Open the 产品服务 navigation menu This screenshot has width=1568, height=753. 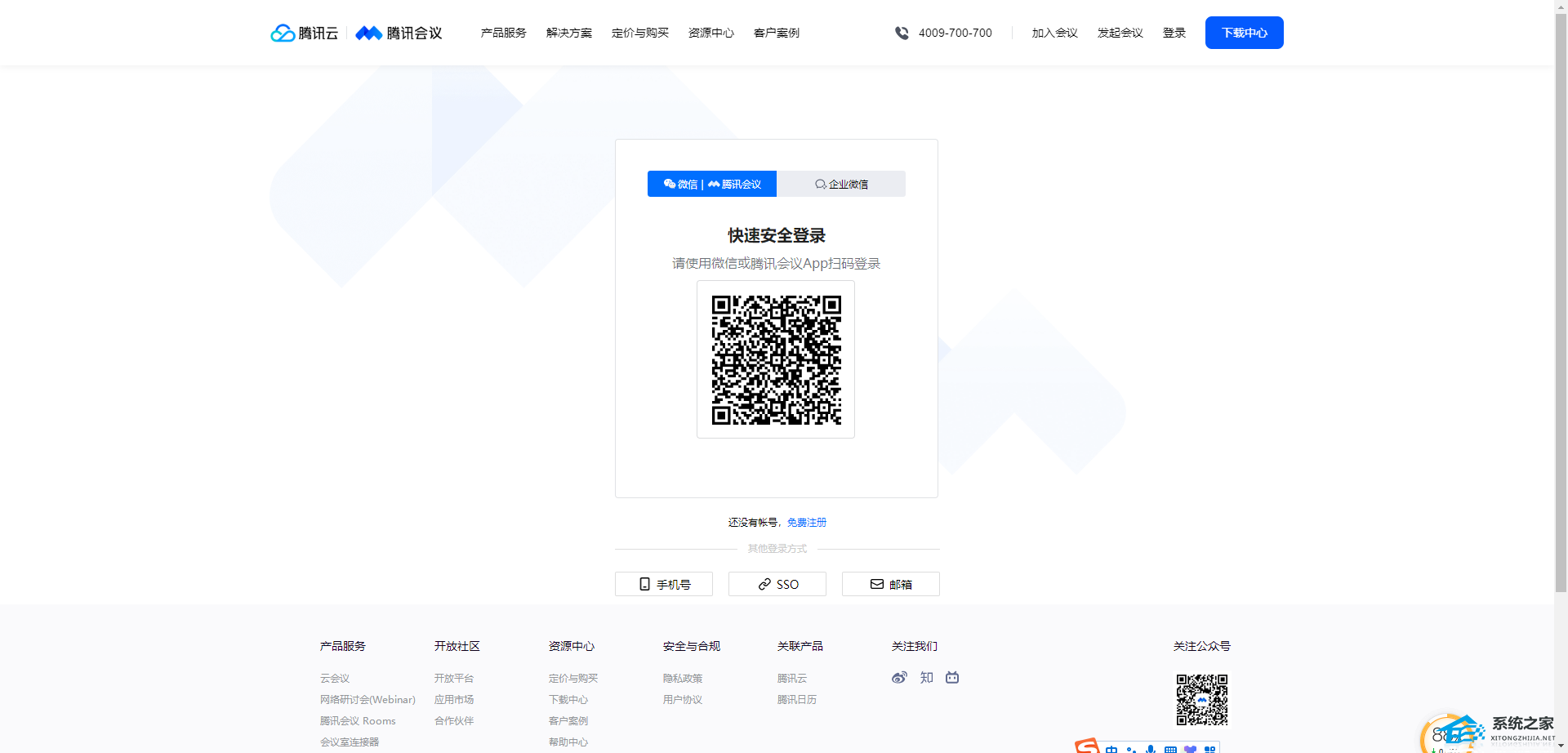[503, 33]
